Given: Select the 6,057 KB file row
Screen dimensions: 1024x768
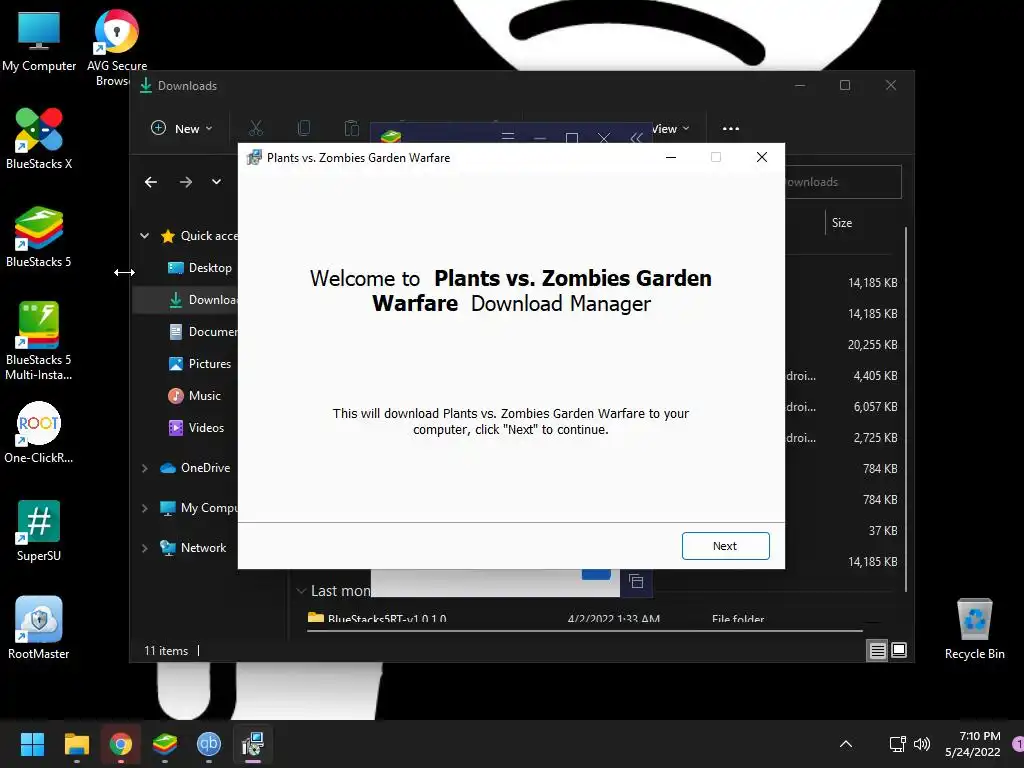Looking at the screenshot, I should [x=842, y=407].
